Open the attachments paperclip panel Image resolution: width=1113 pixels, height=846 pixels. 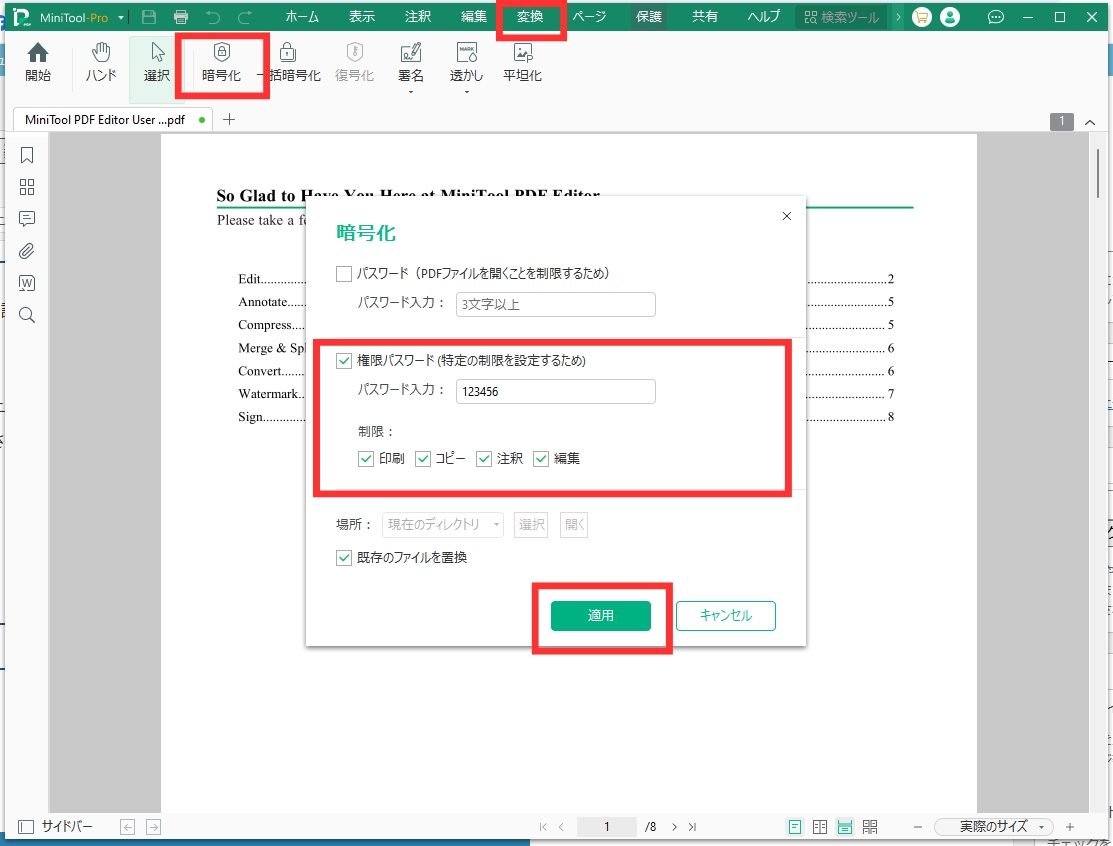tap(27, 251)
